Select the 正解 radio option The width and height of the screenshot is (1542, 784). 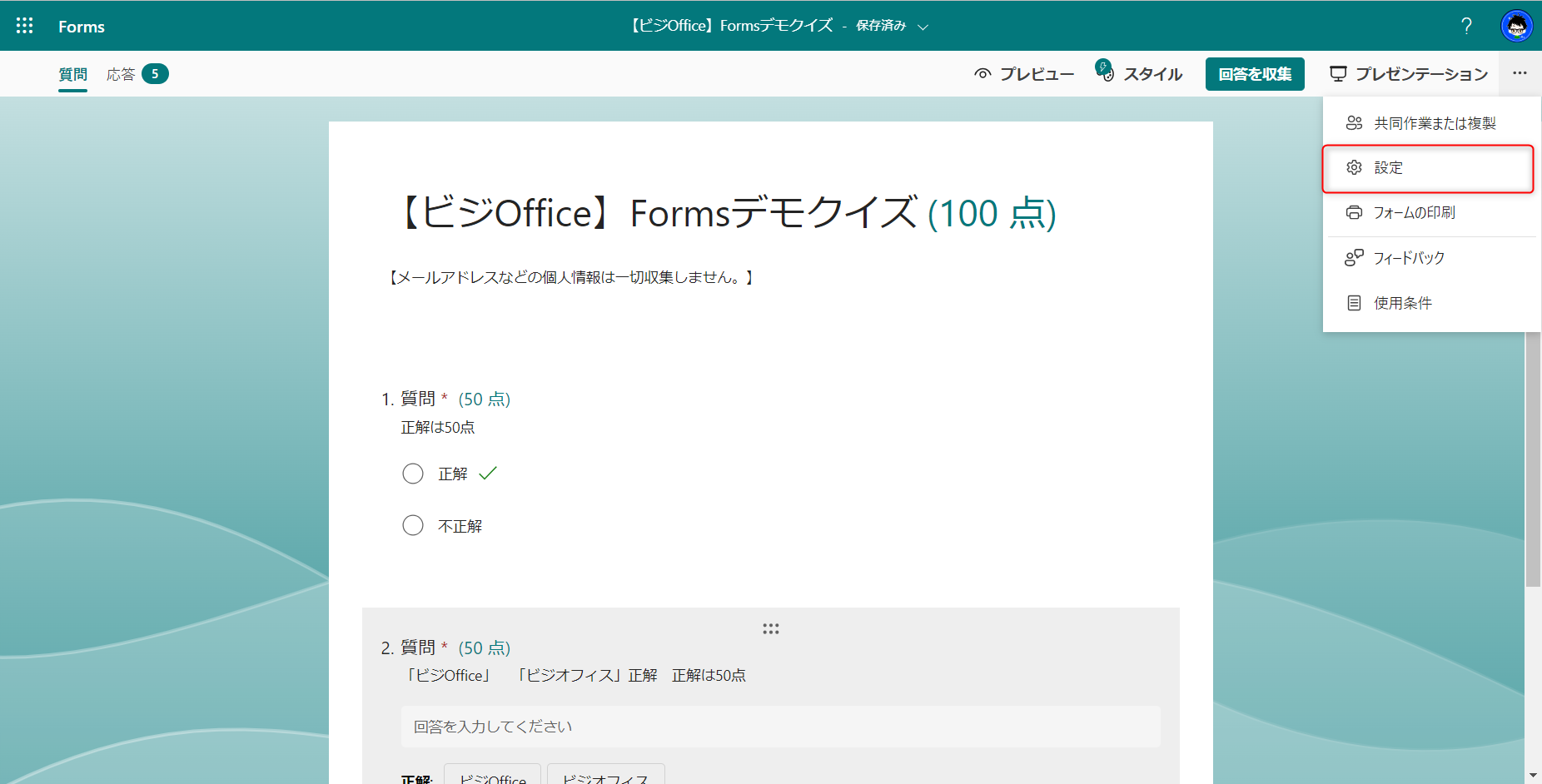pos(413,474)
